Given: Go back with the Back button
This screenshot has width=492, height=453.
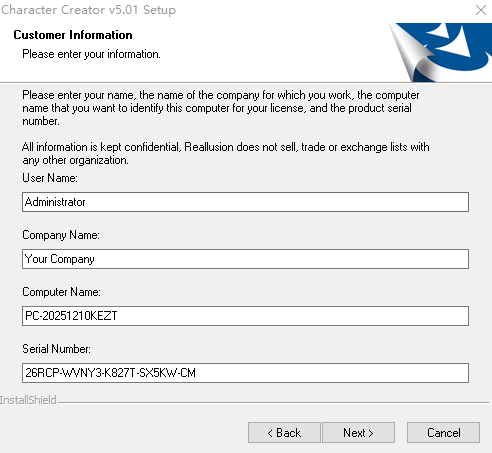Looking at the screenshot, I should click(284, 433).
